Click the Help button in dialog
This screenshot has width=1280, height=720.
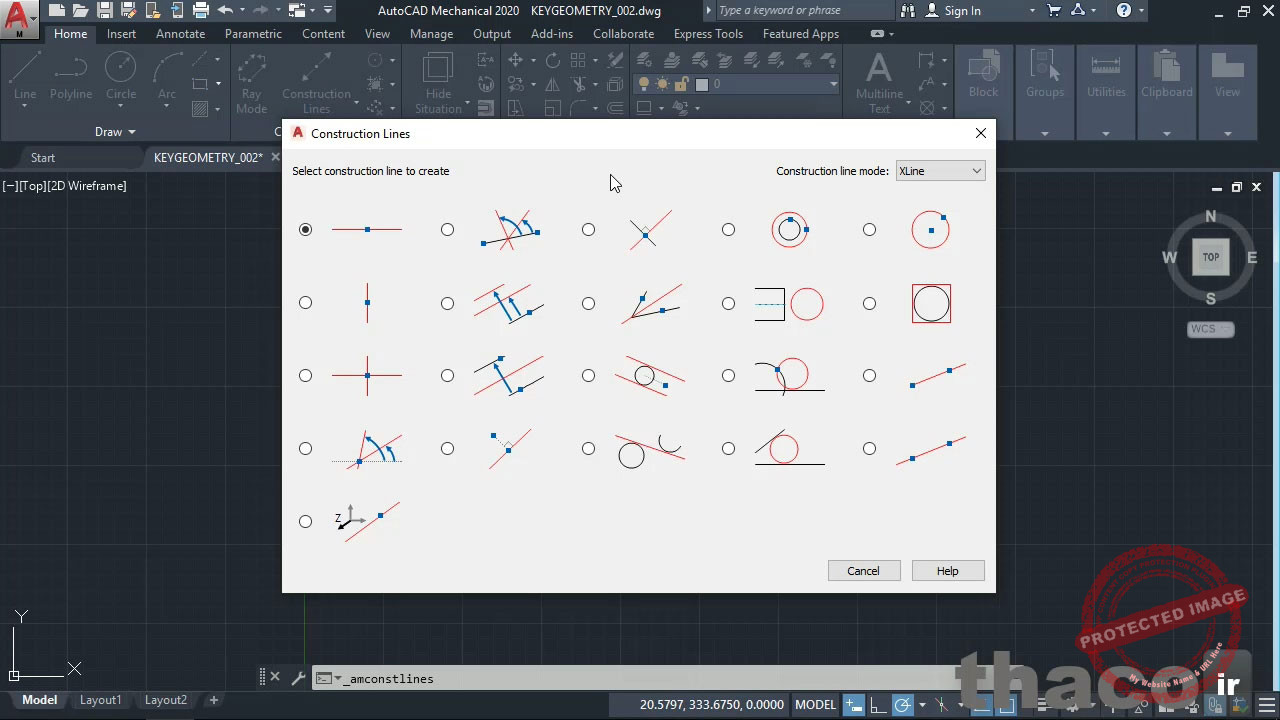[948, 571]
